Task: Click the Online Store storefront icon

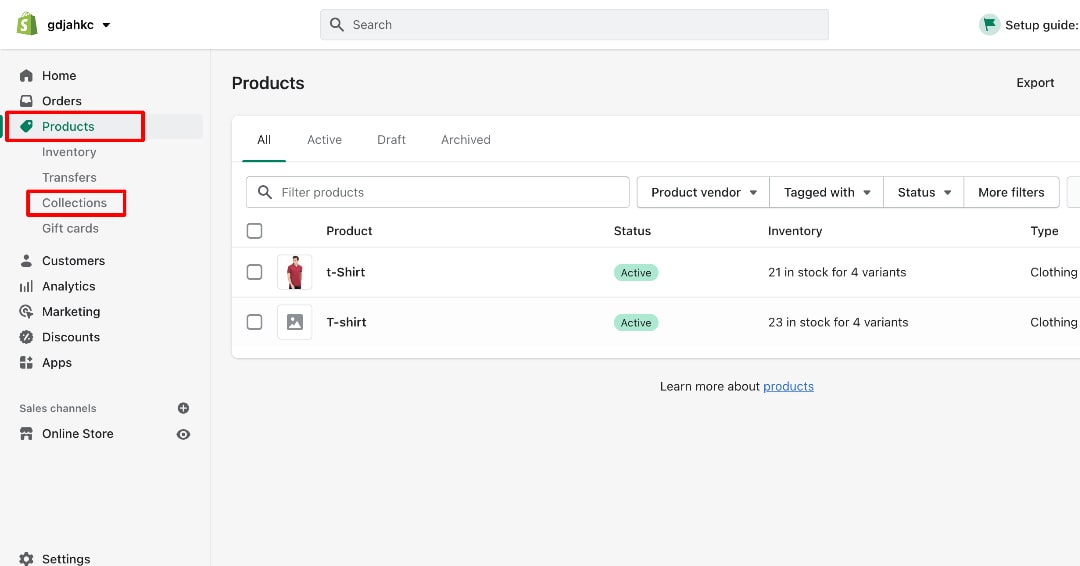Action: click(x=26, y=434)
